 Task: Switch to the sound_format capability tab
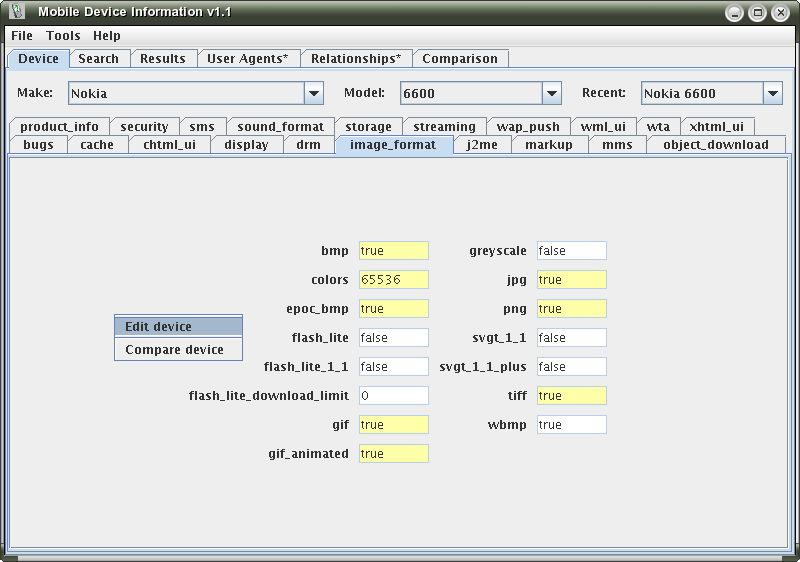pyautogui.click(x=280, y=127)
